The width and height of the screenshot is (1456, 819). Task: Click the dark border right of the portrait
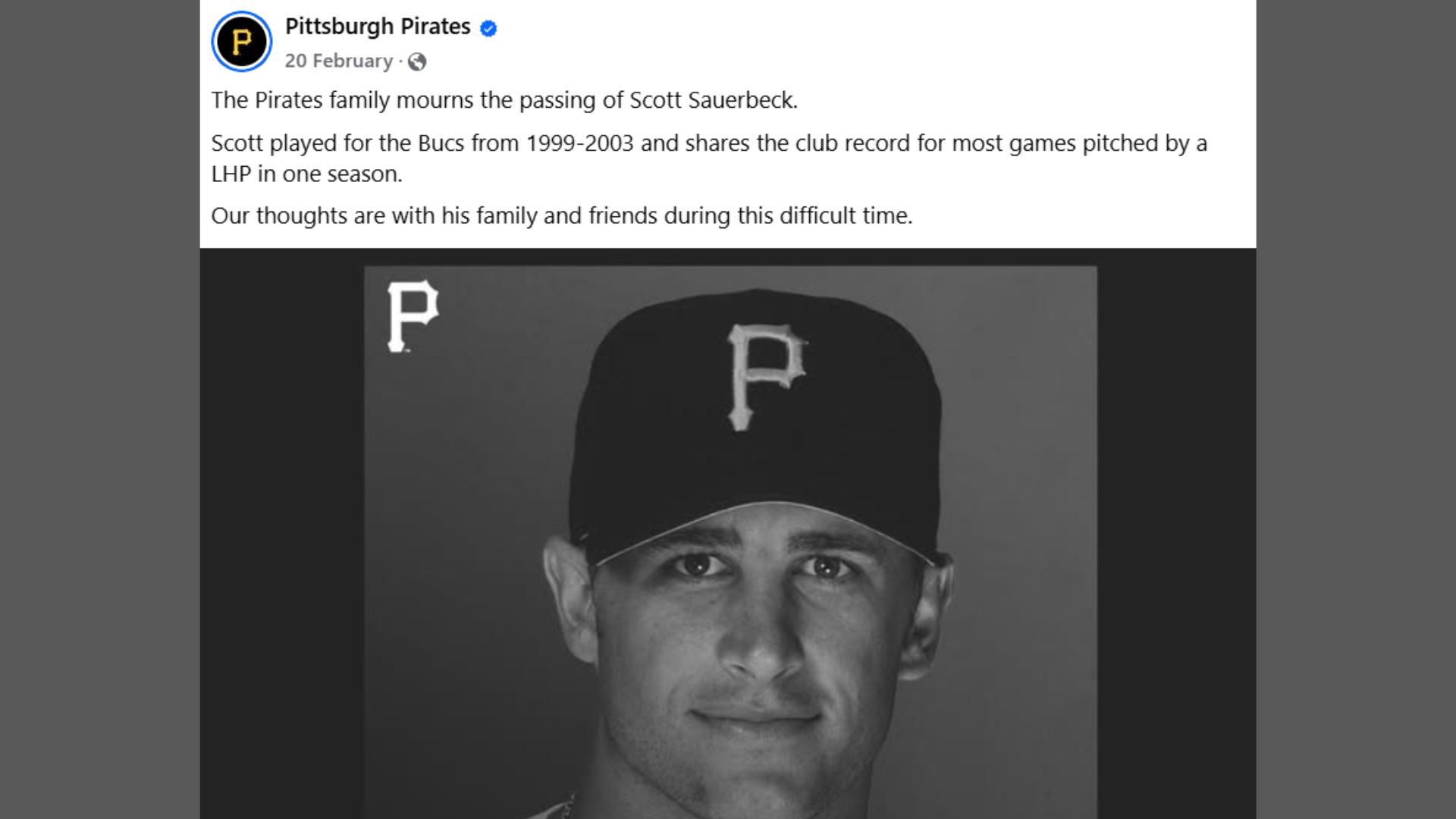pyautogui.click(x=1175, y=531)
